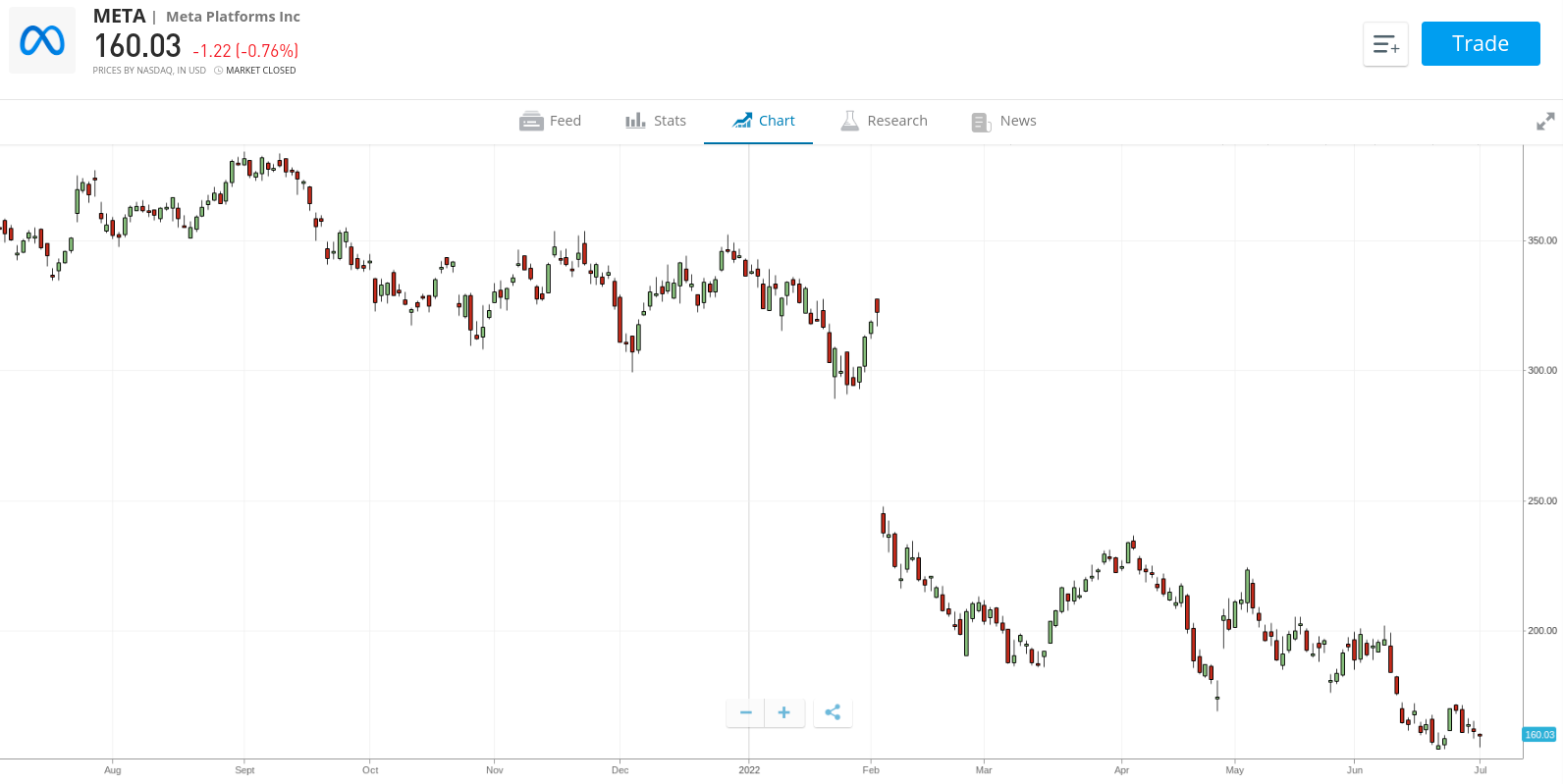Open the Stats tab

[x=656, y=121]
